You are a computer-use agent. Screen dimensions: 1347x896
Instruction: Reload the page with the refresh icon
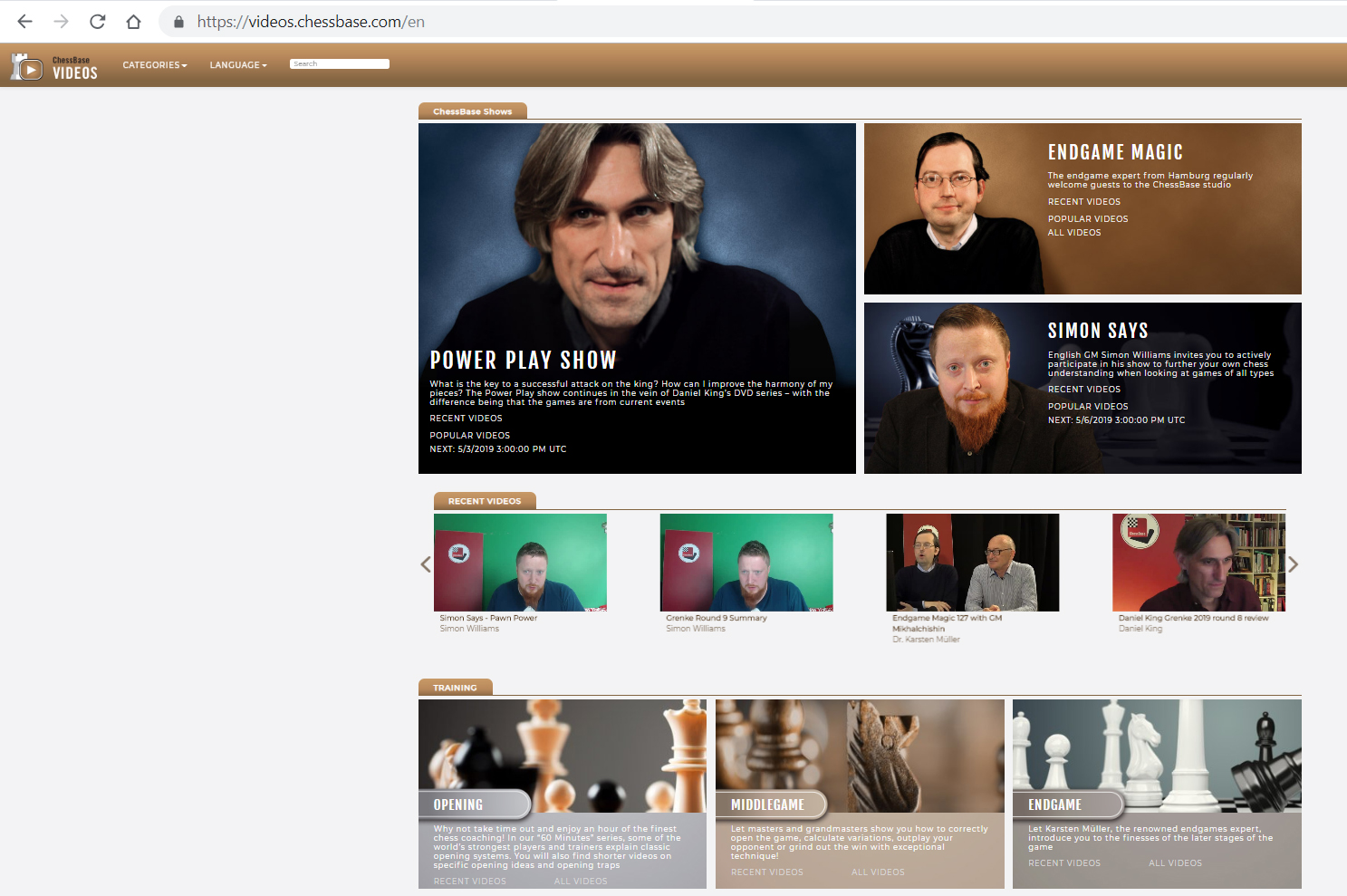point(98,22)
